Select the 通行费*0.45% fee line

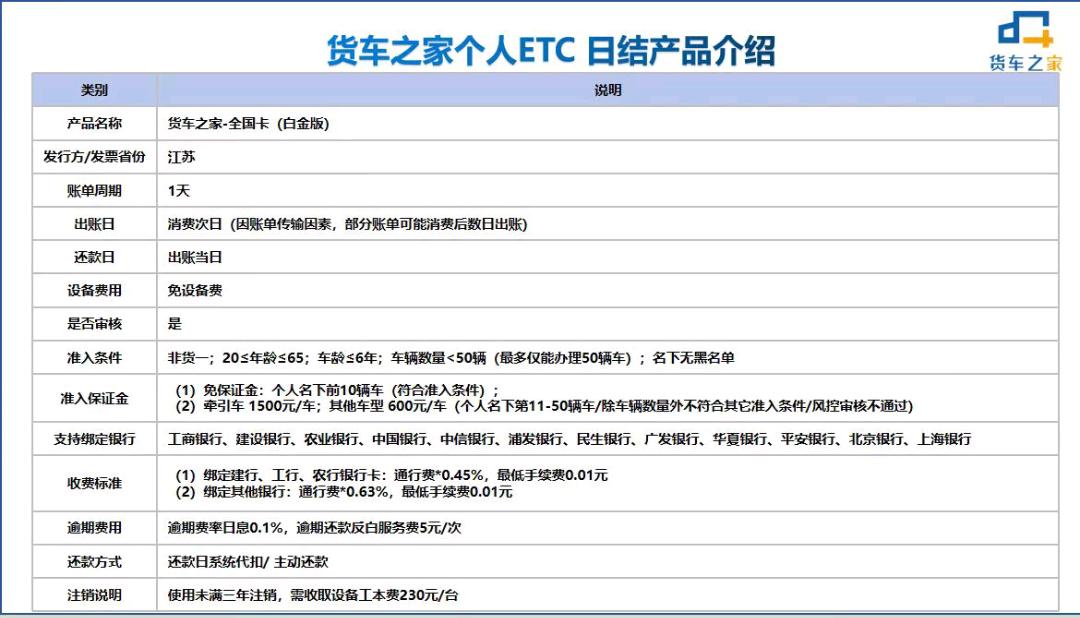point(391,475)
